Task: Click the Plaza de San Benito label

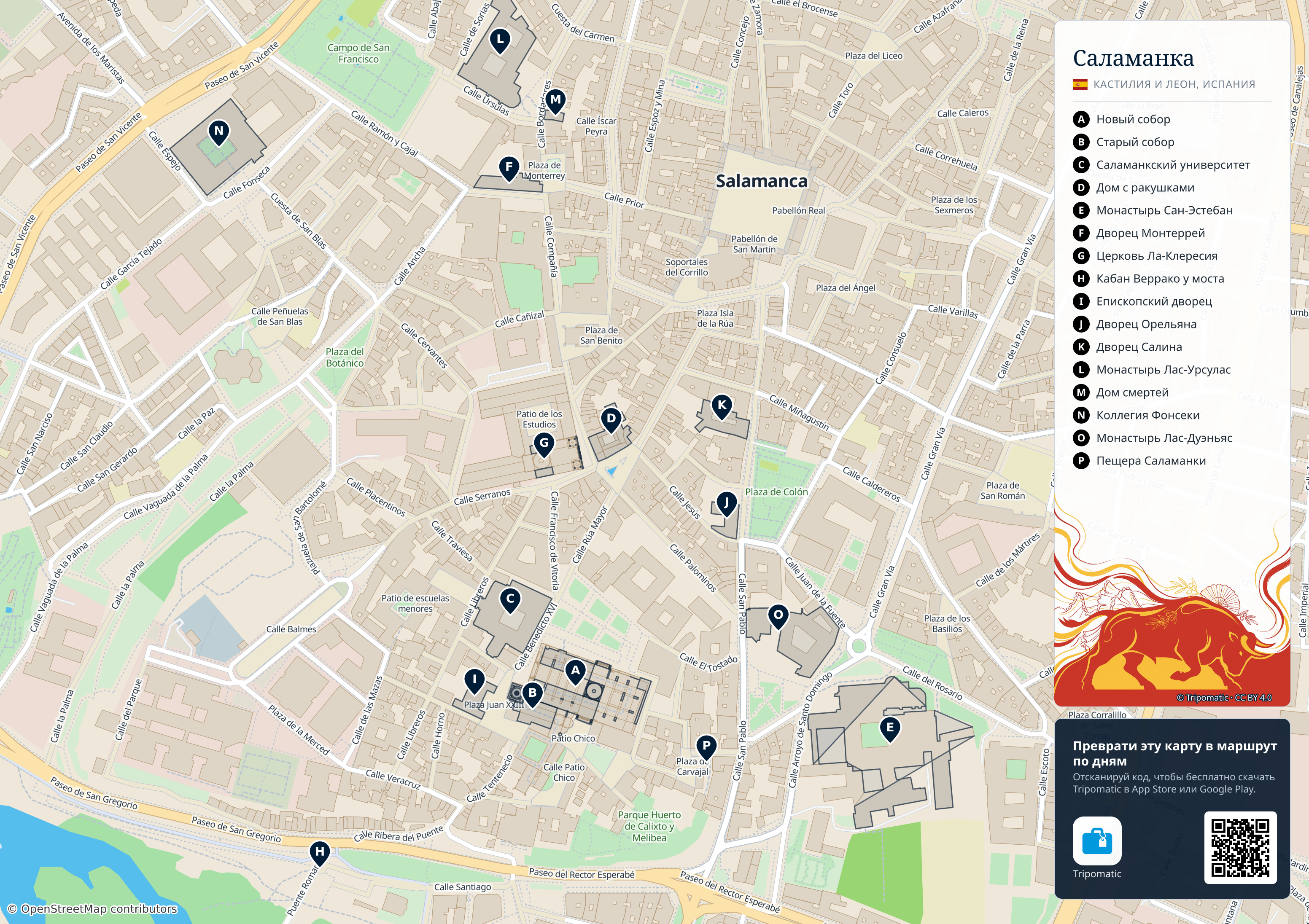Action: tap(601, 335)
